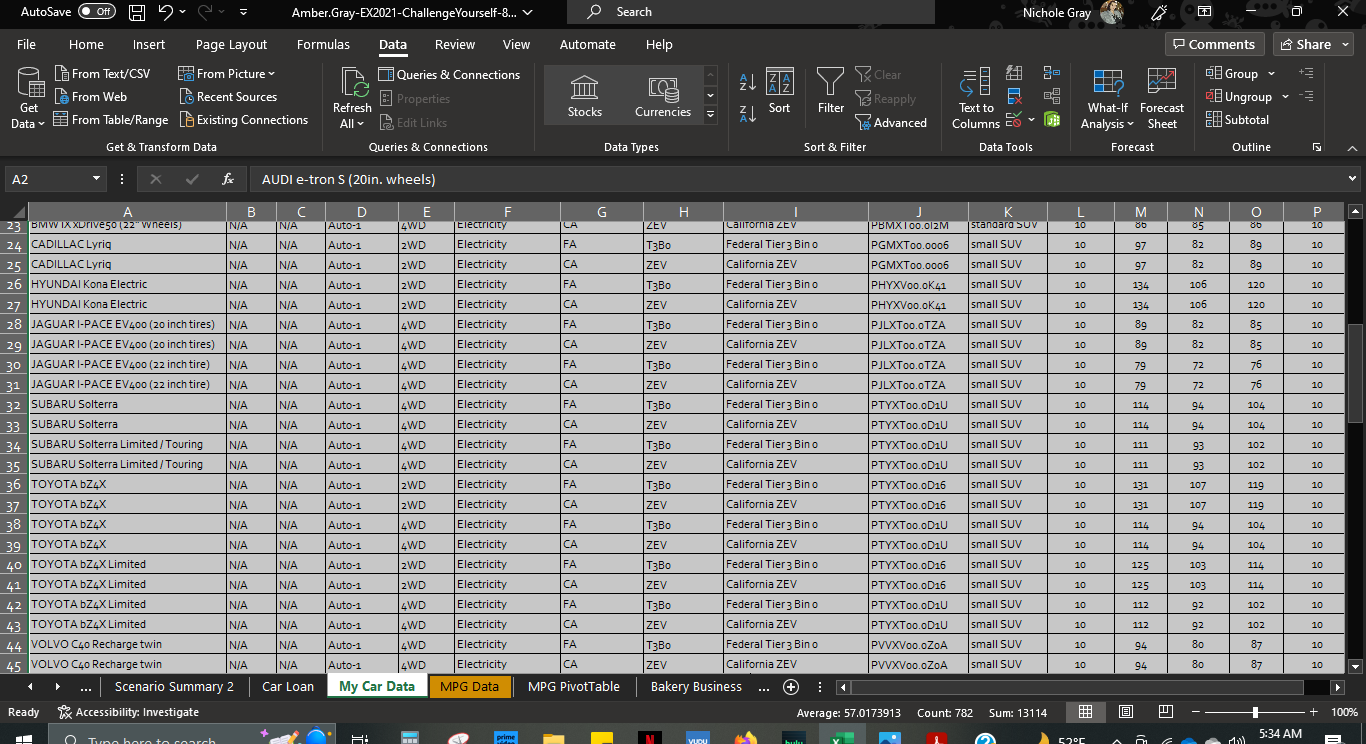Click the Remove Duplicates icon
The height and width of the screenshot is (744, 1366).
pyautogui.click(x=1013, y=96)
